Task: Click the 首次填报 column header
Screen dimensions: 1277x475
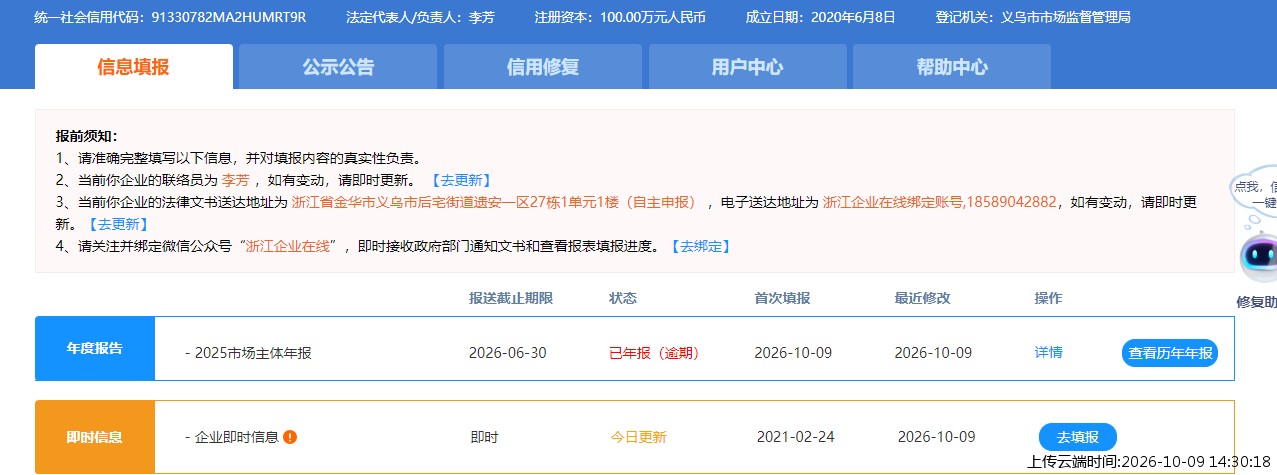Action: (782, 298)
